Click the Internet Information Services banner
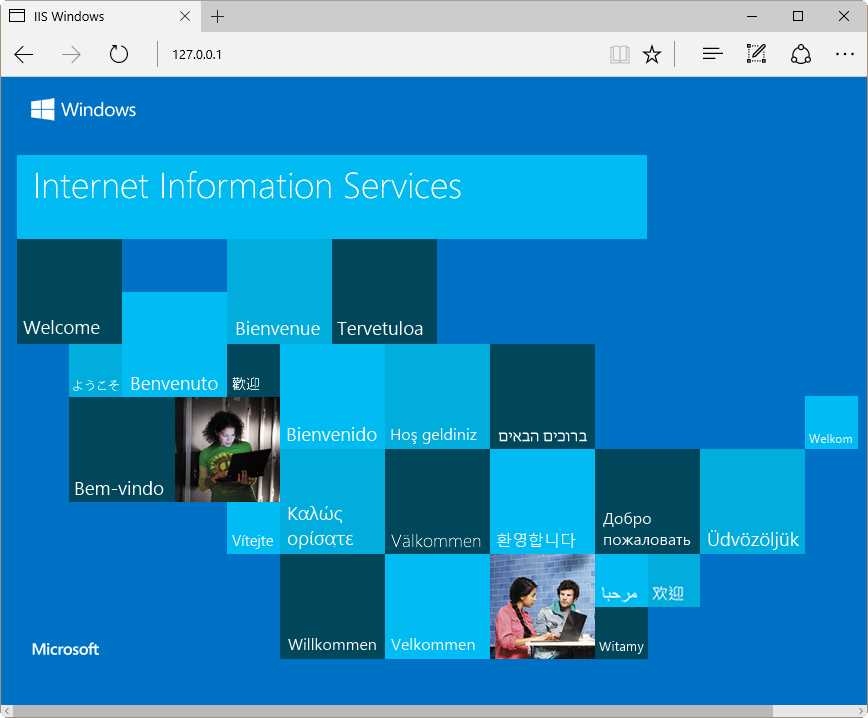The width and height of the screenshot is (868, 718). coord(332,196)
